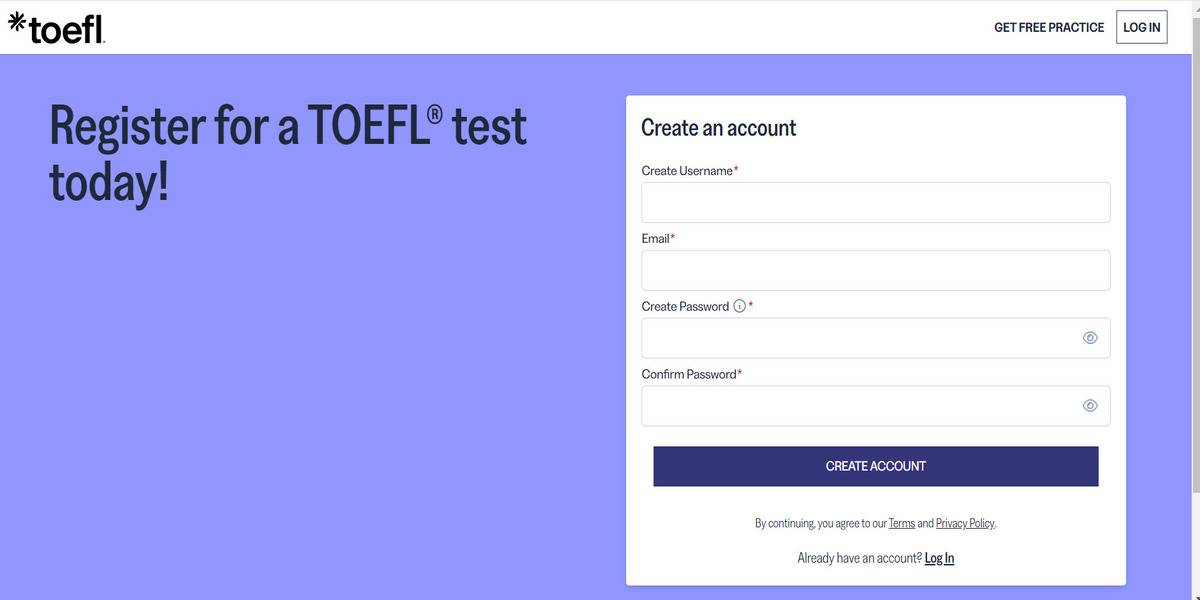Open the password requirements info icon
1200x600 pixels.
click(x=737, y=304)
